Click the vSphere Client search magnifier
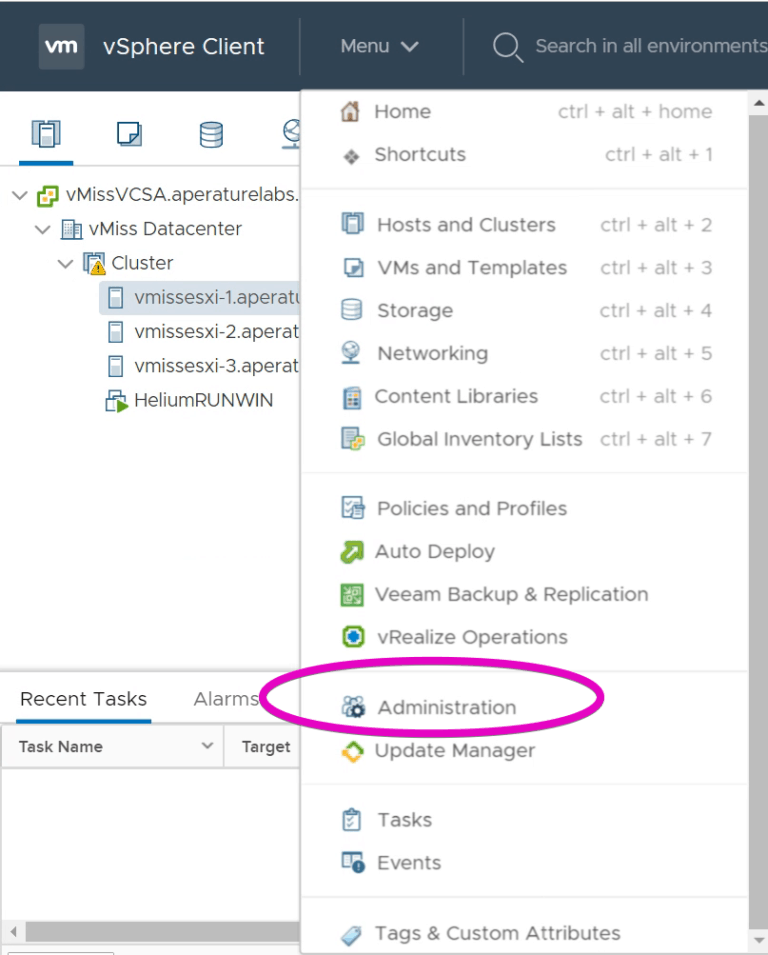This screenshot has height=955, width=768. pos(506,46)
